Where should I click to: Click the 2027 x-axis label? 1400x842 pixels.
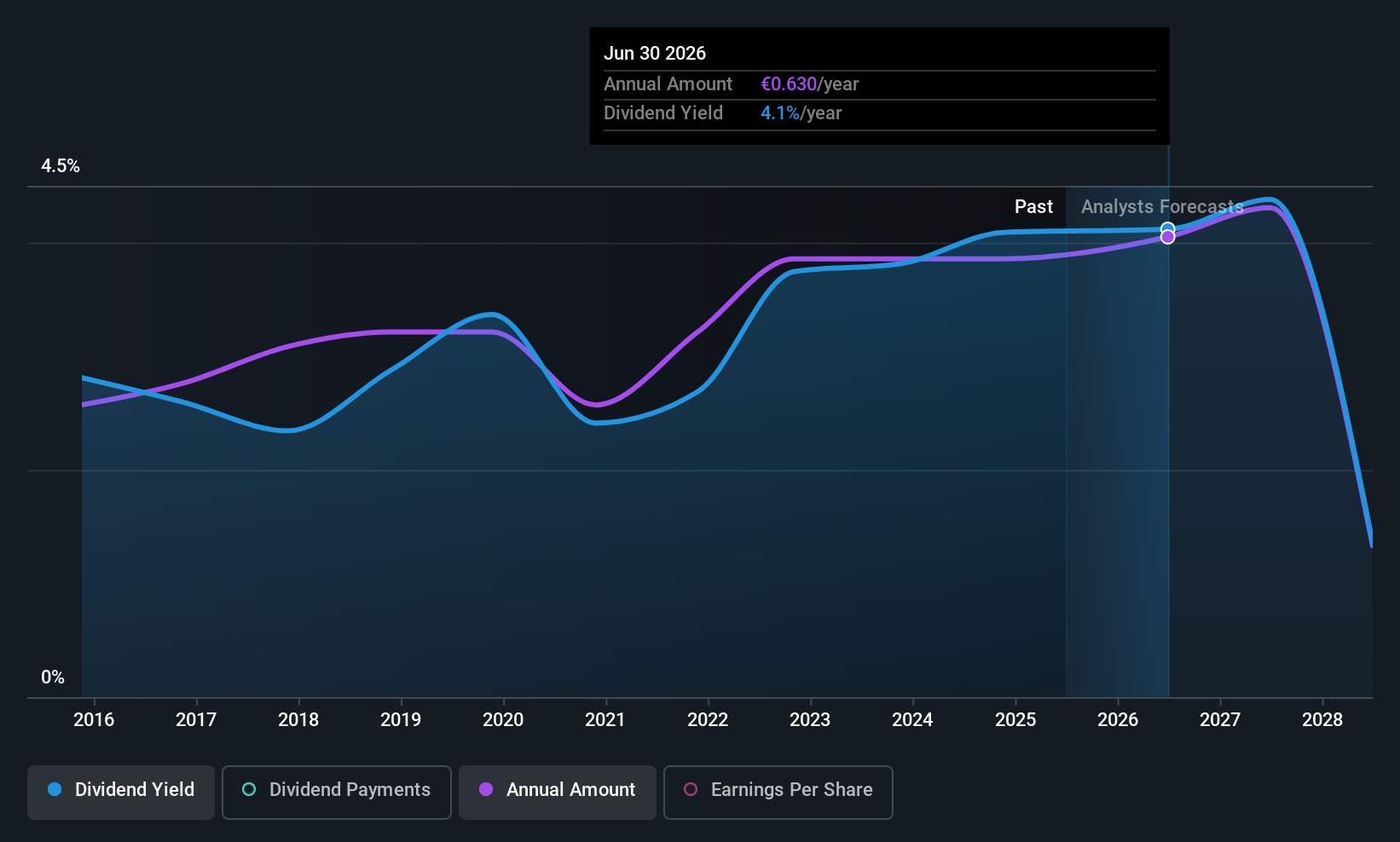1220,720
